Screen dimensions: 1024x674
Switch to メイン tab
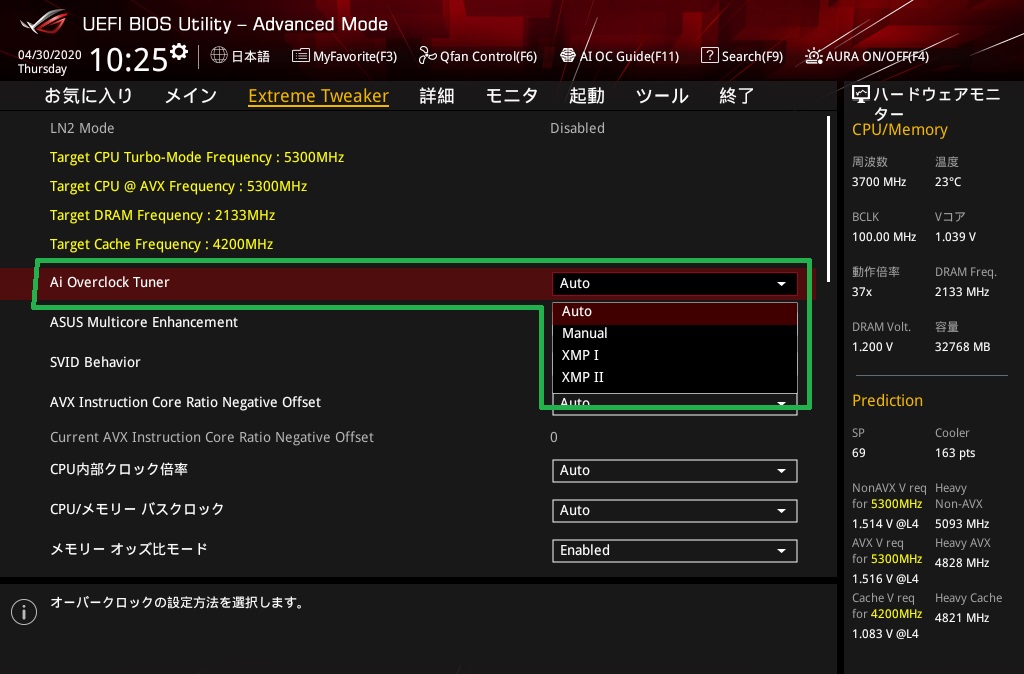[x=191, y=96]
